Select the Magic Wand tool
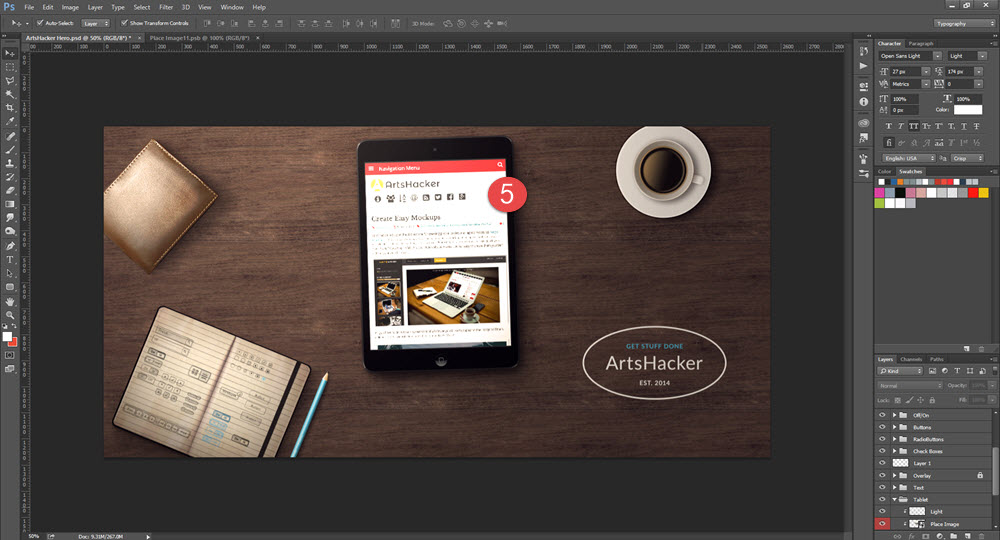Viewport: 1000px width, 540px height. click(10, 94)
